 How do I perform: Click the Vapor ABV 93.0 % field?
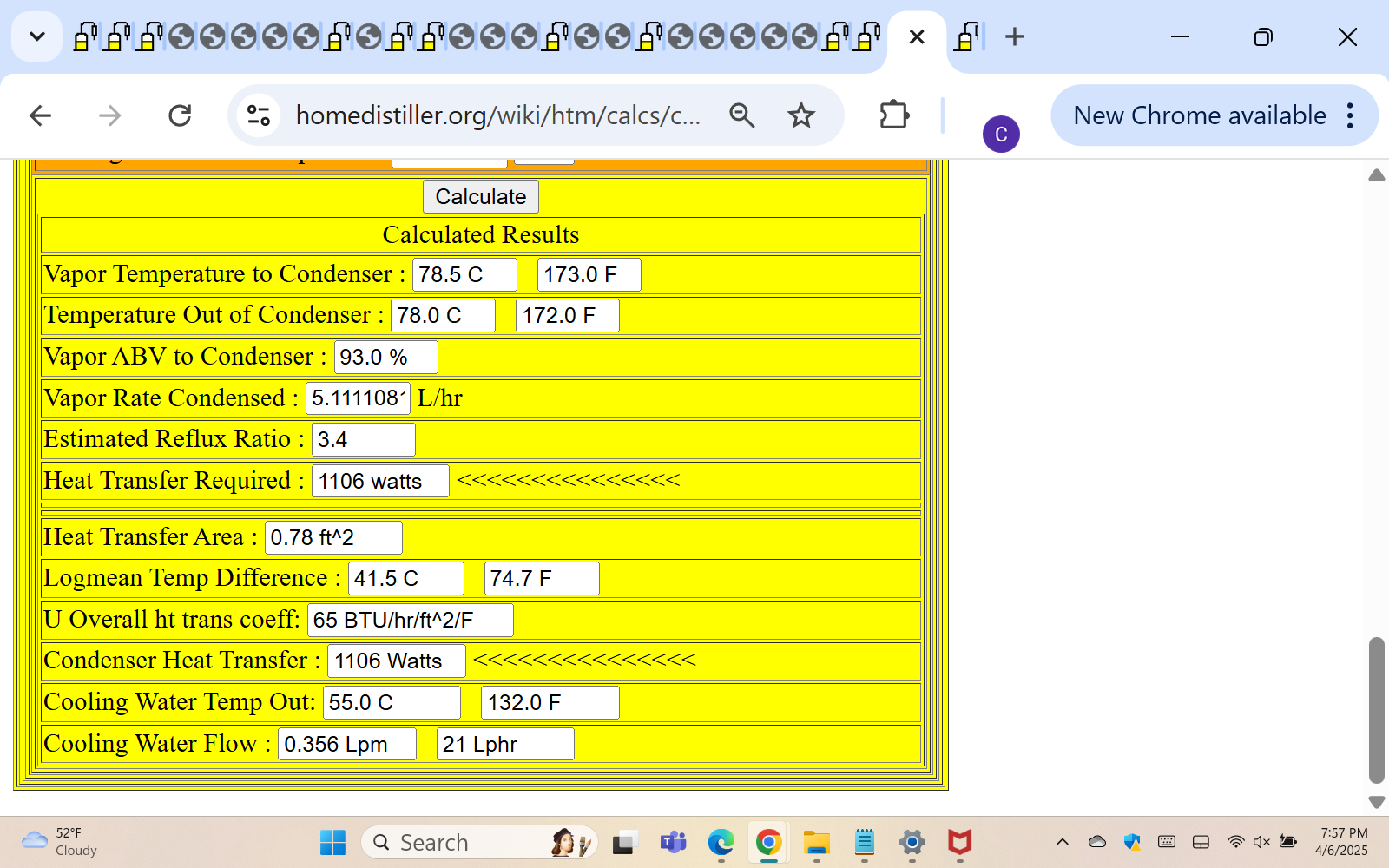point(386,357)
